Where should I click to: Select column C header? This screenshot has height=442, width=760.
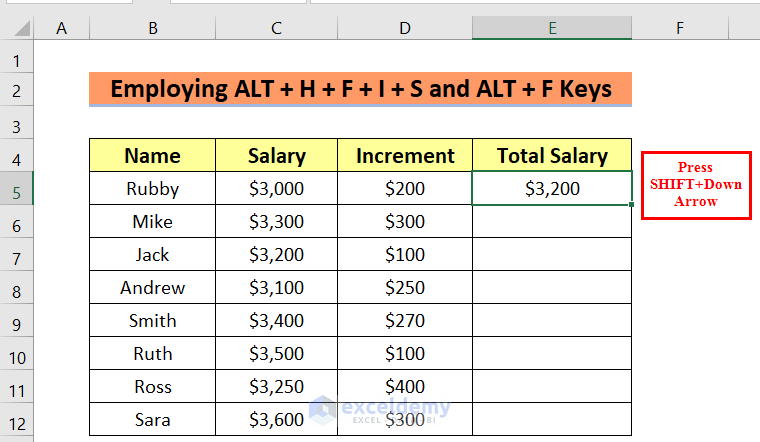276,29
